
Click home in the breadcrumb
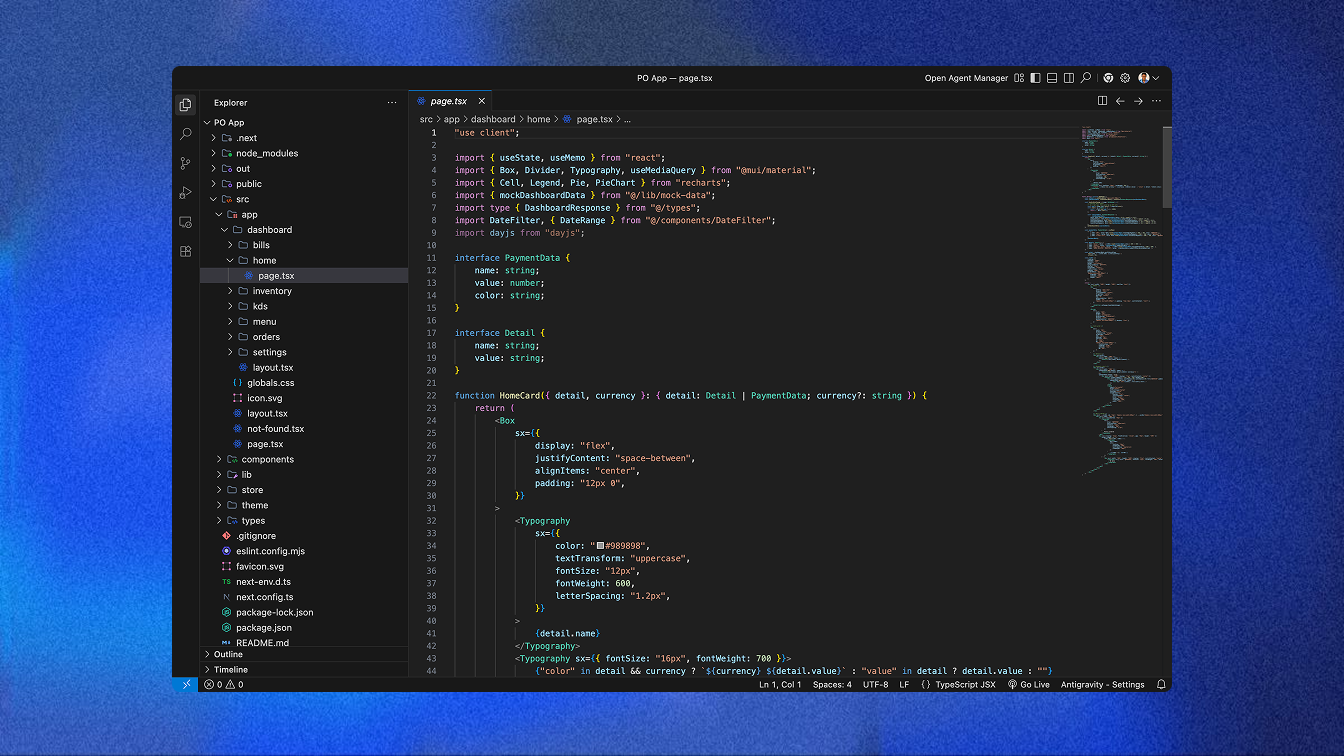click(x=539, y=119)
